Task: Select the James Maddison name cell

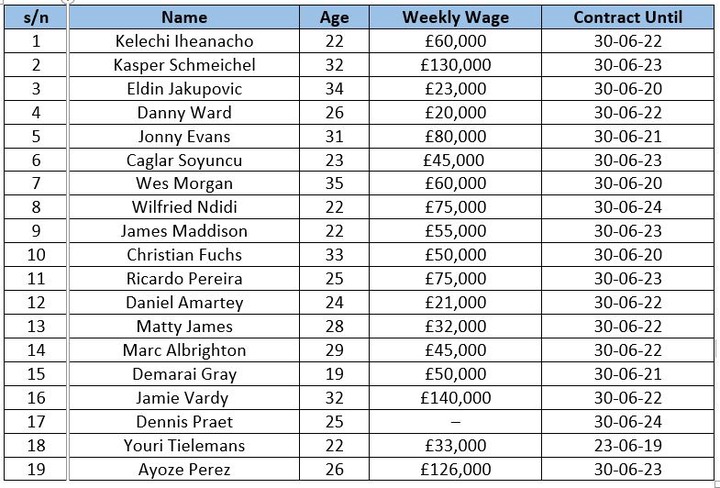Action: coord(184,231)
